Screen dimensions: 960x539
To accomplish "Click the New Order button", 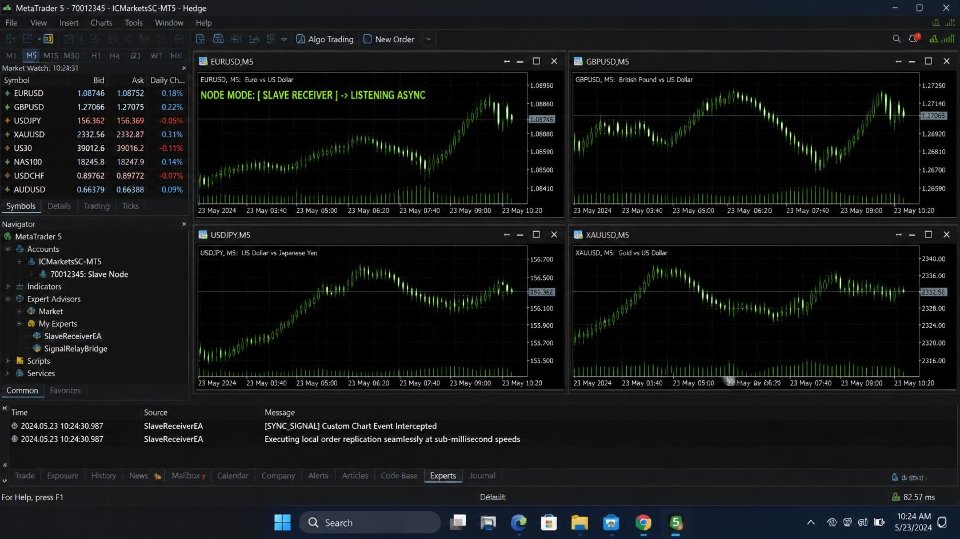I will pos(389,39).
